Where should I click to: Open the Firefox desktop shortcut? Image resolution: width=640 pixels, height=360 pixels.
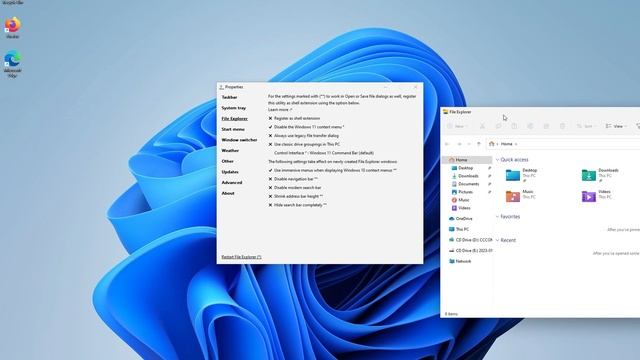(x=13, y=27)
